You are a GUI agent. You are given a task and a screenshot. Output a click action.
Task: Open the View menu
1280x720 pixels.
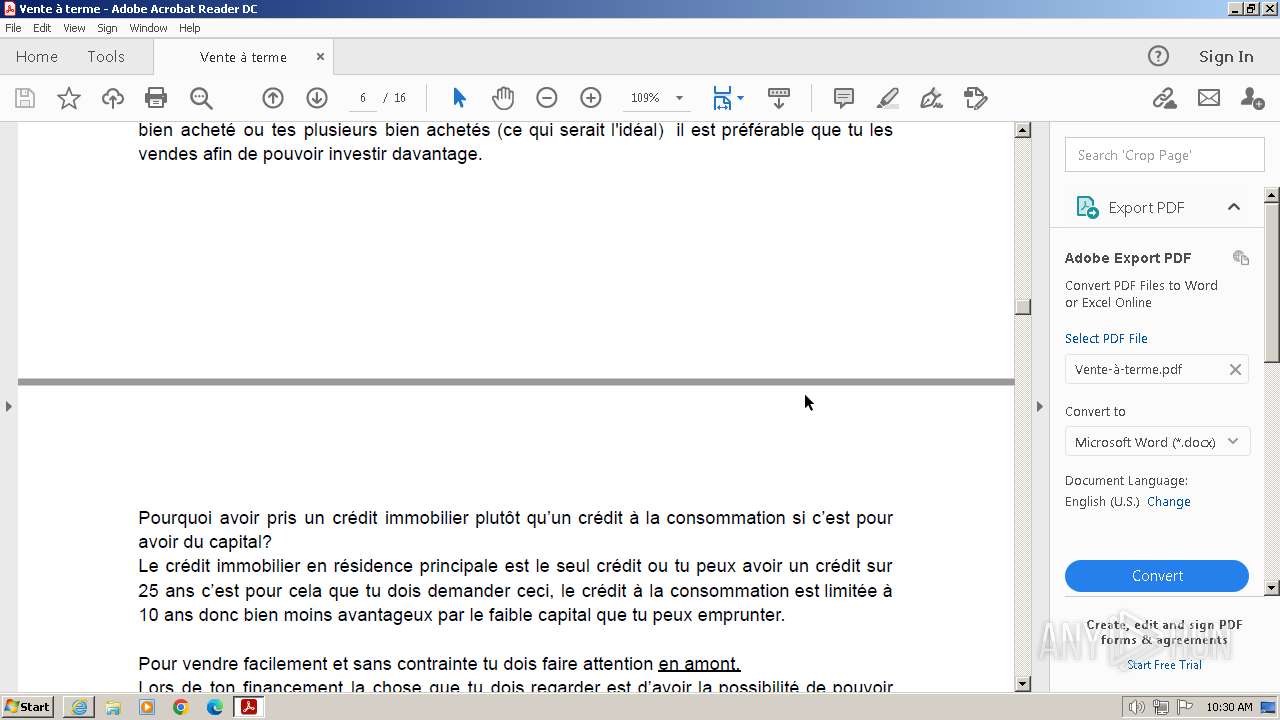74,28
